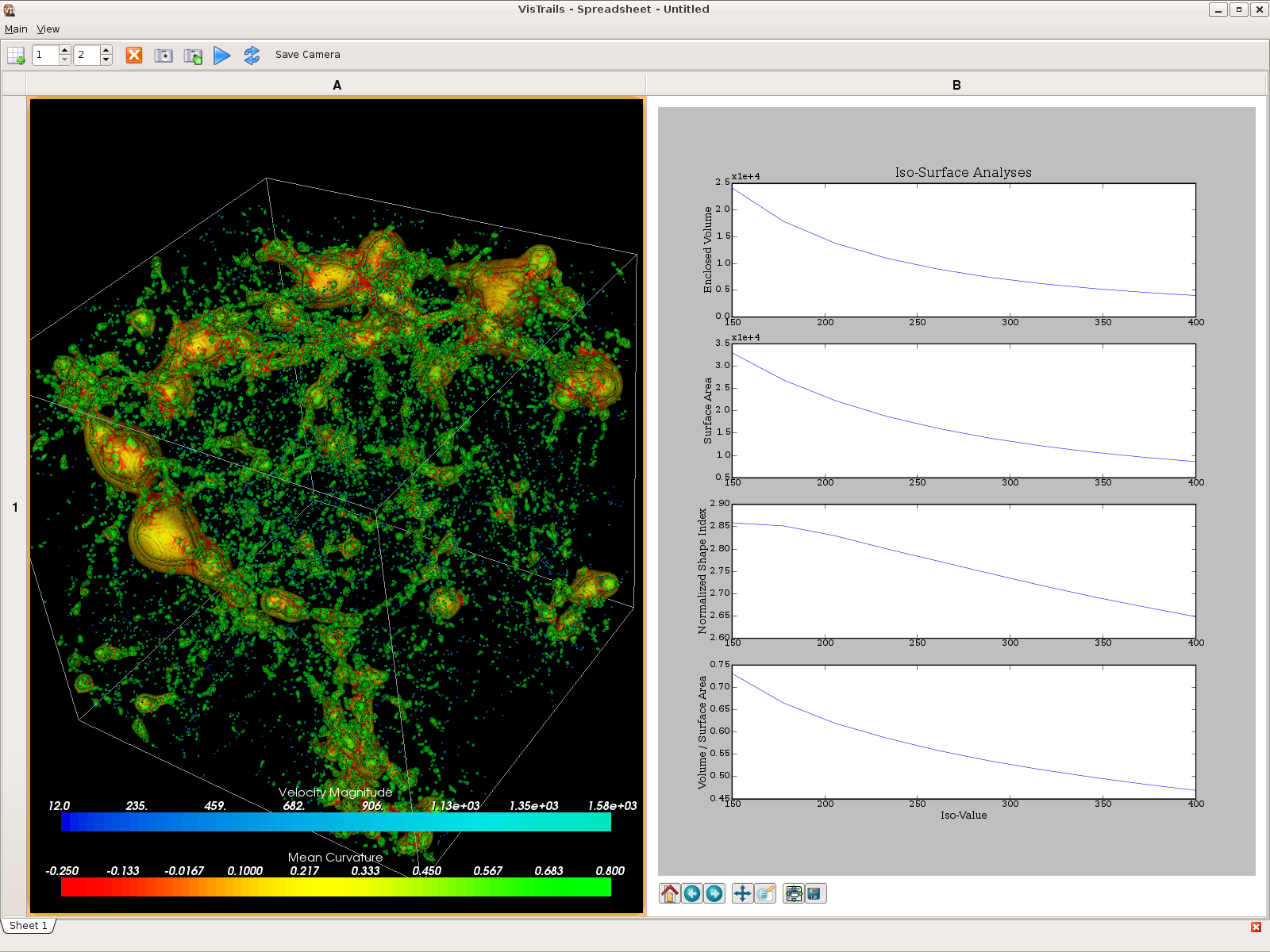Open the Main menu
The width and height of the screenshot is (1270, 952).
(x=16, y=29)
